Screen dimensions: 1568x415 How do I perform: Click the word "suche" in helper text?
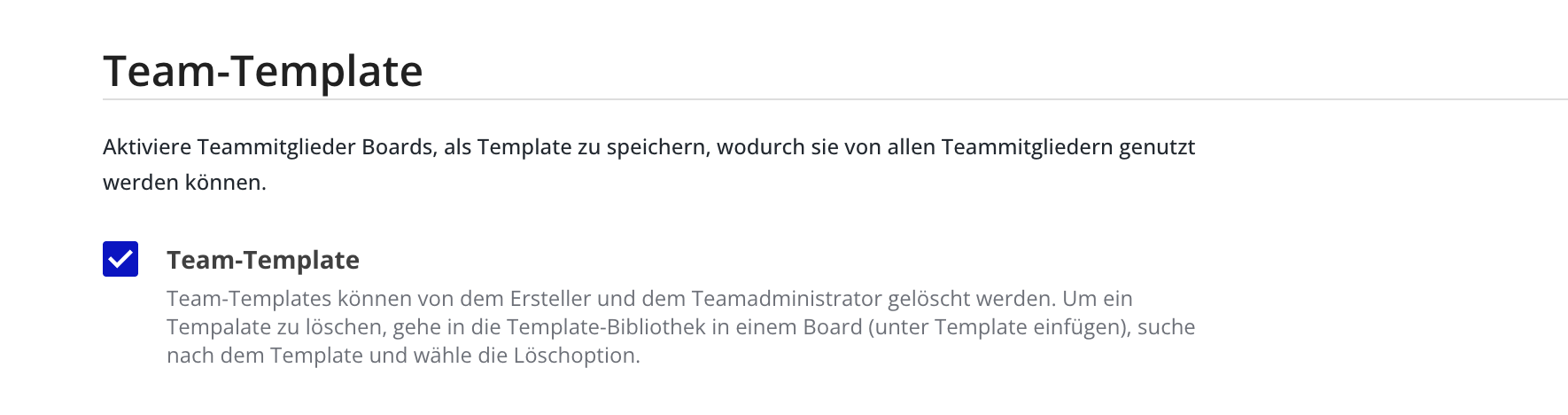click(x=1166, y=326)
